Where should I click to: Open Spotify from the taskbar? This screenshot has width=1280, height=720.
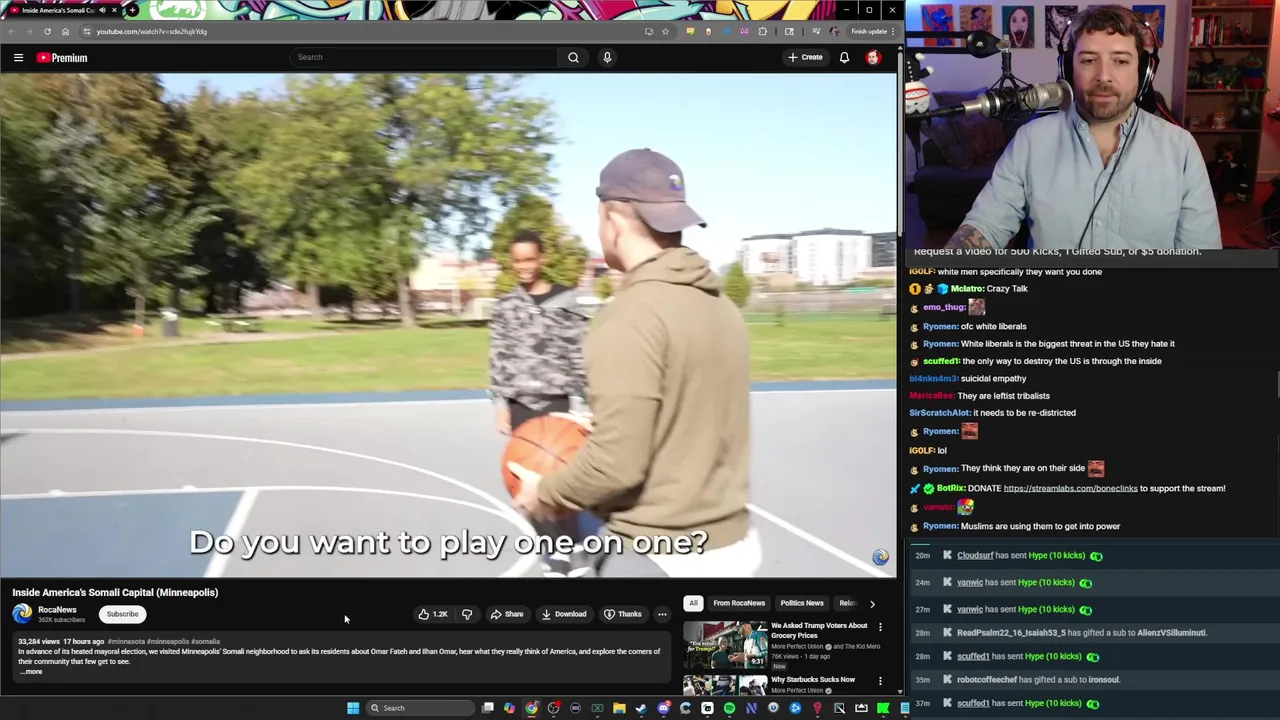[x=729, y=708]
